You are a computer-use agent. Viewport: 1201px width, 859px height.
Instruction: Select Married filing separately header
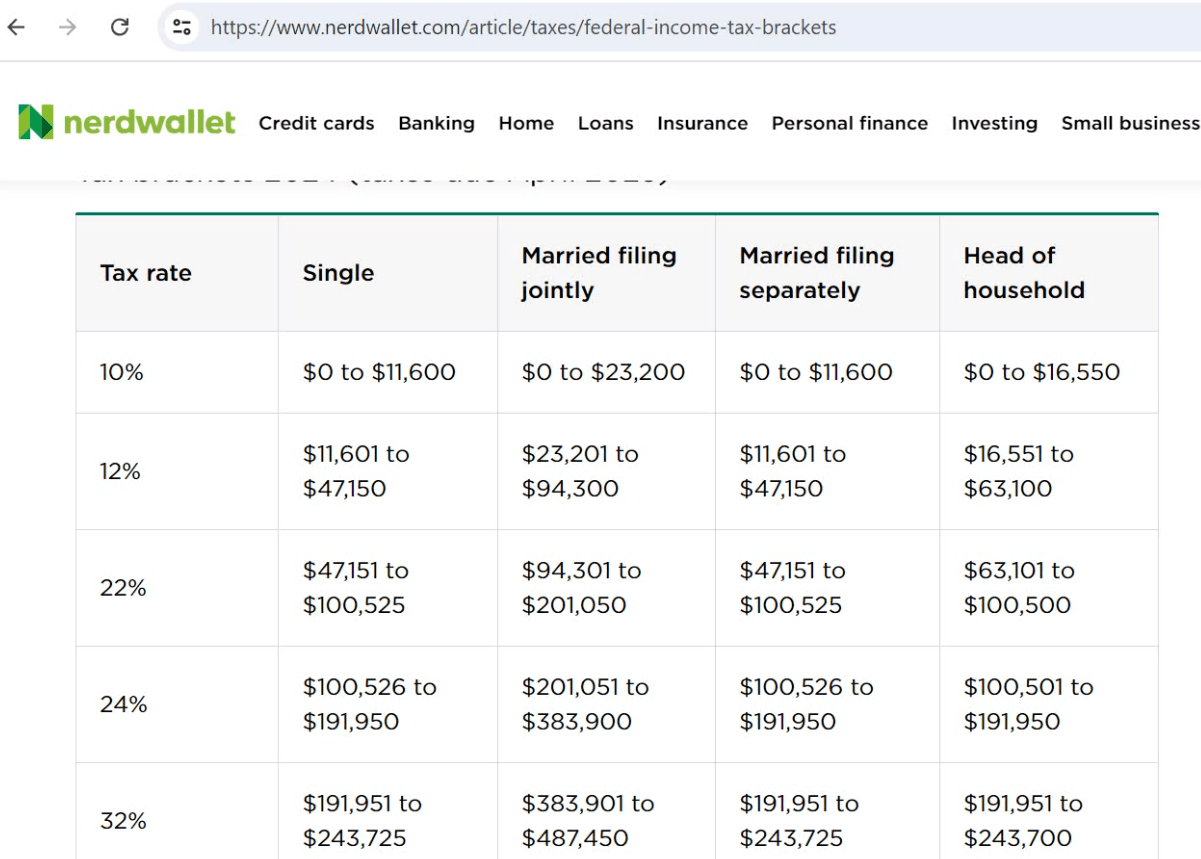(828, 273)
